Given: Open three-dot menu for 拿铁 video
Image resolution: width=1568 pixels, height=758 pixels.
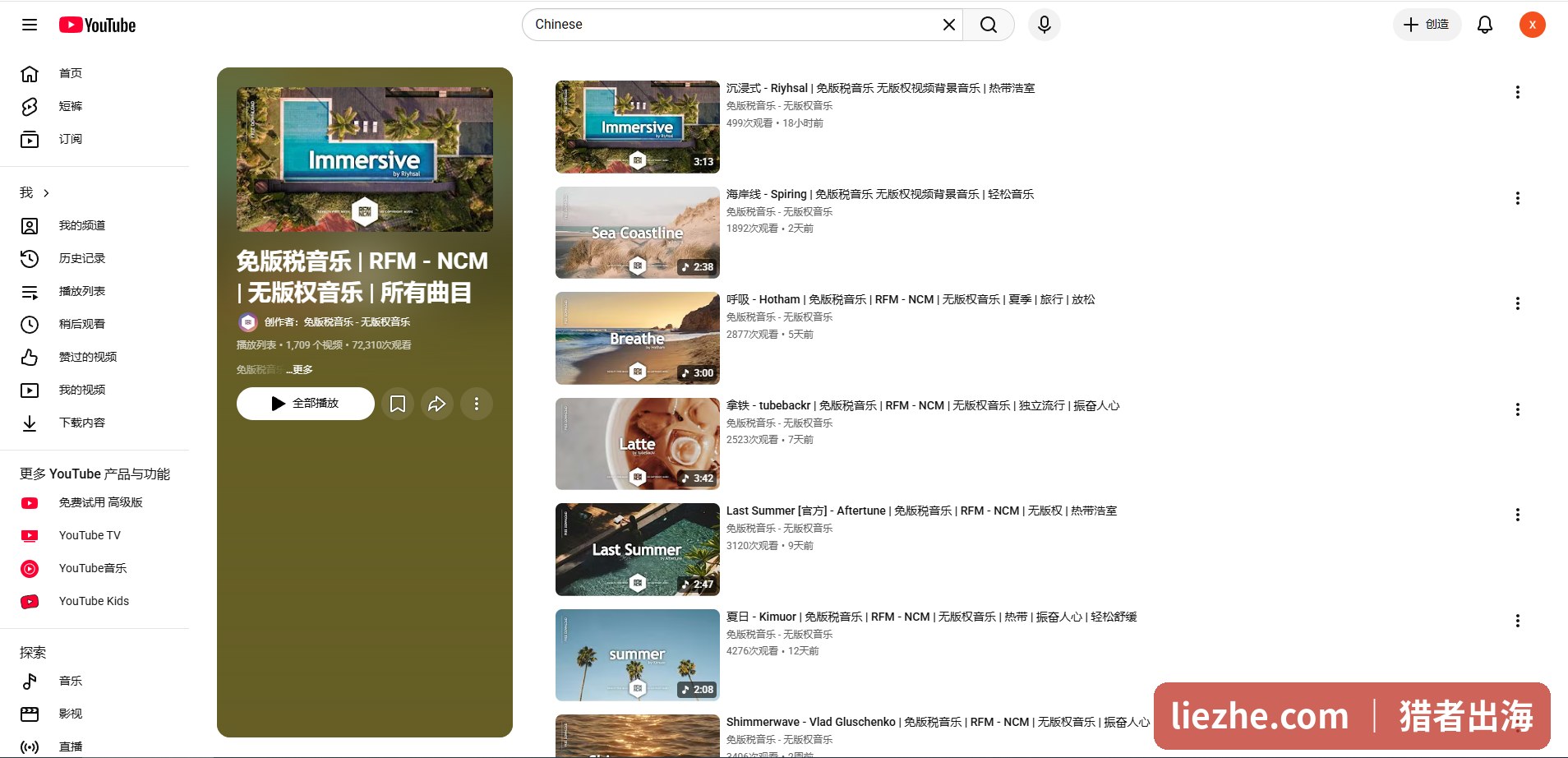Looking at the screenshot, I should (1518, 409).
